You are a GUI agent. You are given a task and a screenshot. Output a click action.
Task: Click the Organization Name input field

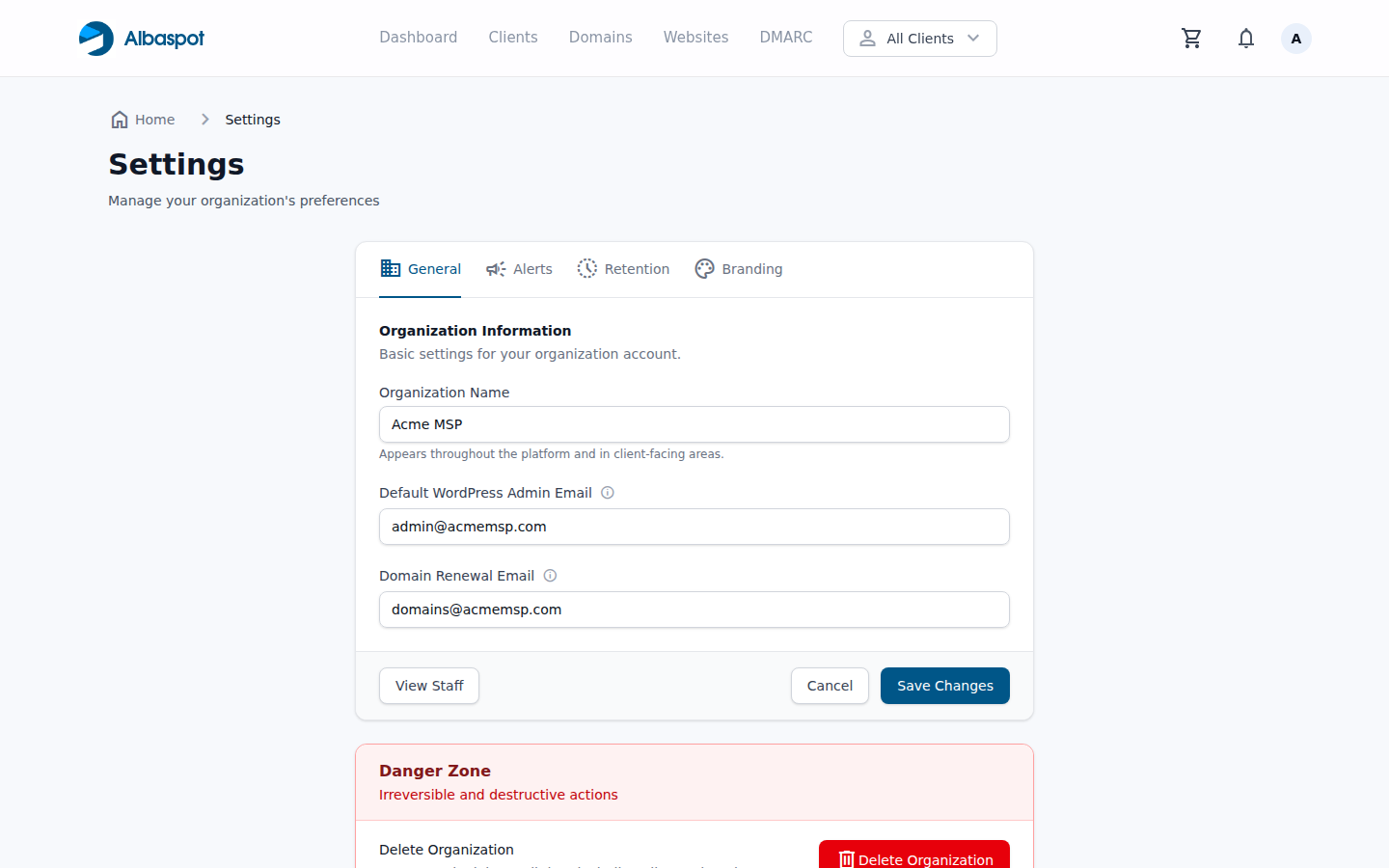pyautogui.click(x=694, y=424)
